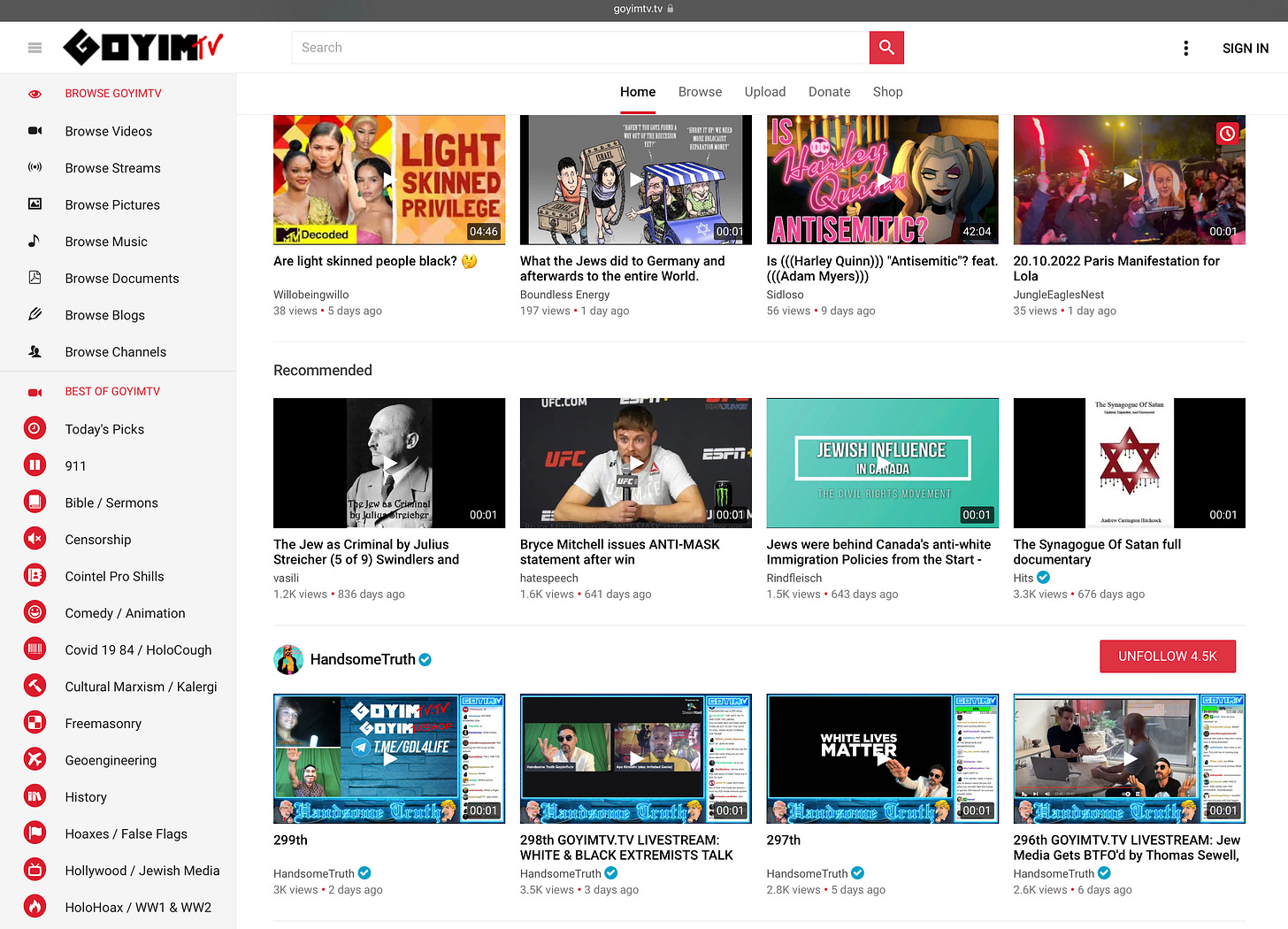Click the Browse Channels people icon

[34, 351]
